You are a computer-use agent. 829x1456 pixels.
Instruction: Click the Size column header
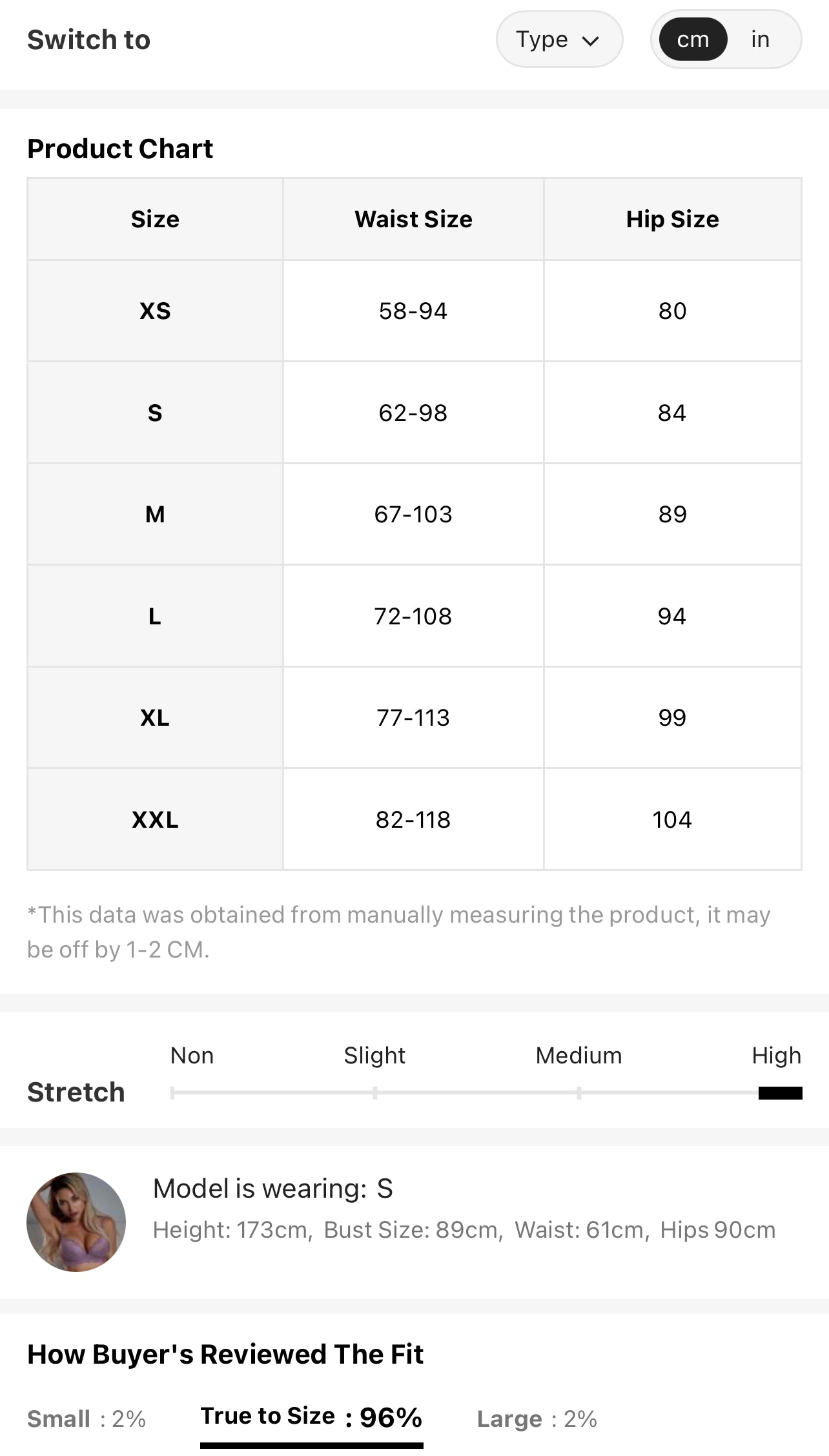tap(155, 219)
